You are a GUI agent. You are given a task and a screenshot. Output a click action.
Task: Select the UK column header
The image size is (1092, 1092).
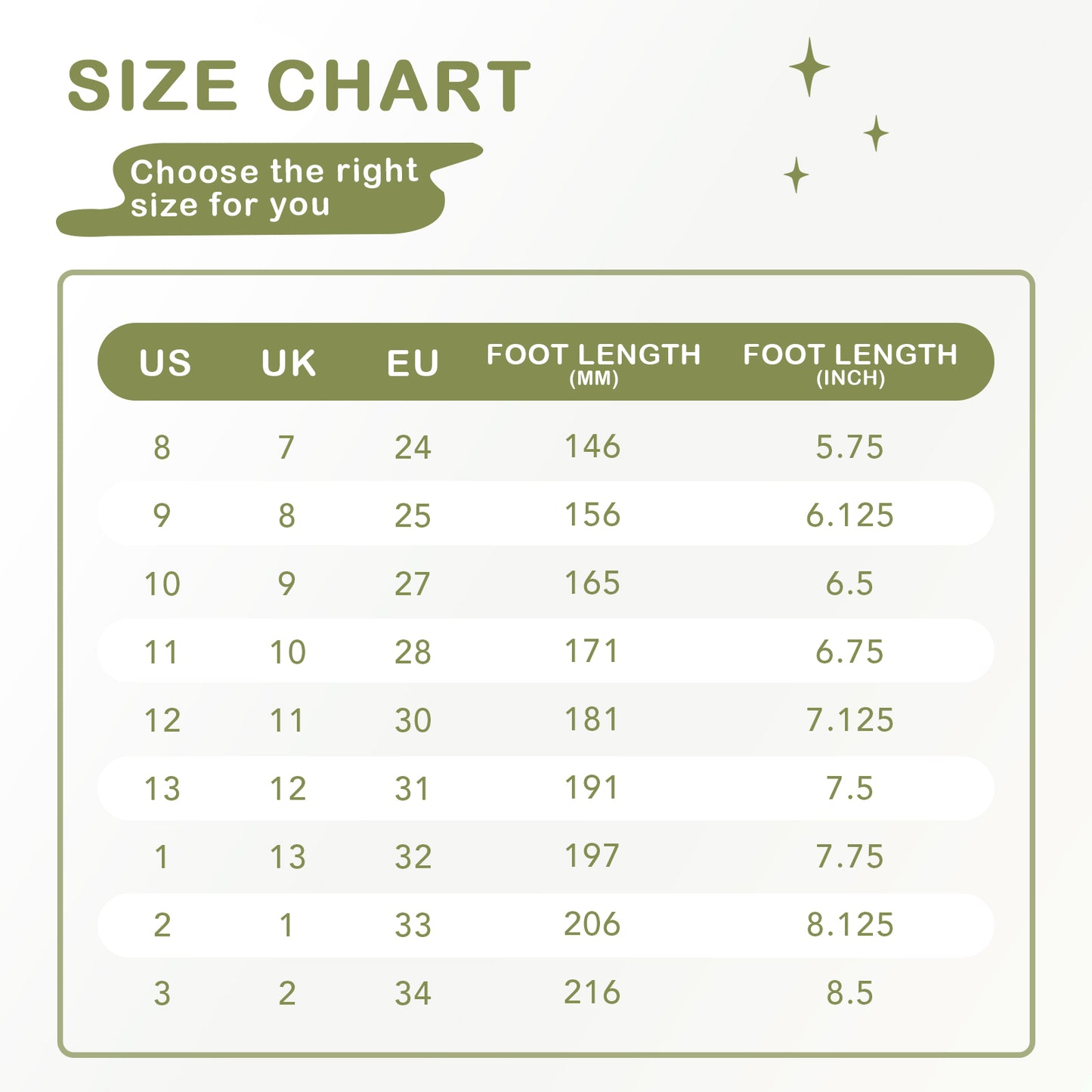pyautogui.click(x=288, y=363)
